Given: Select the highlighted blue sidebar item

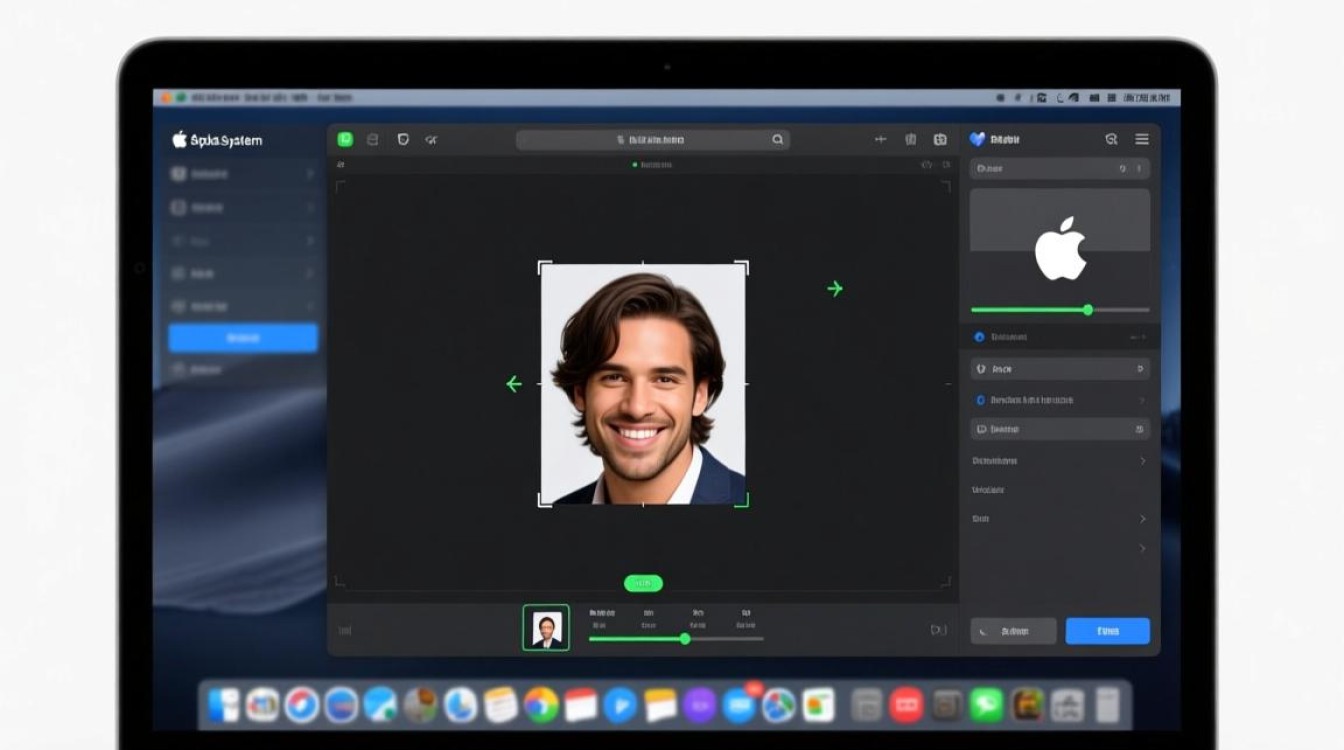Looking at the screenshot, I should click(243, 338).
